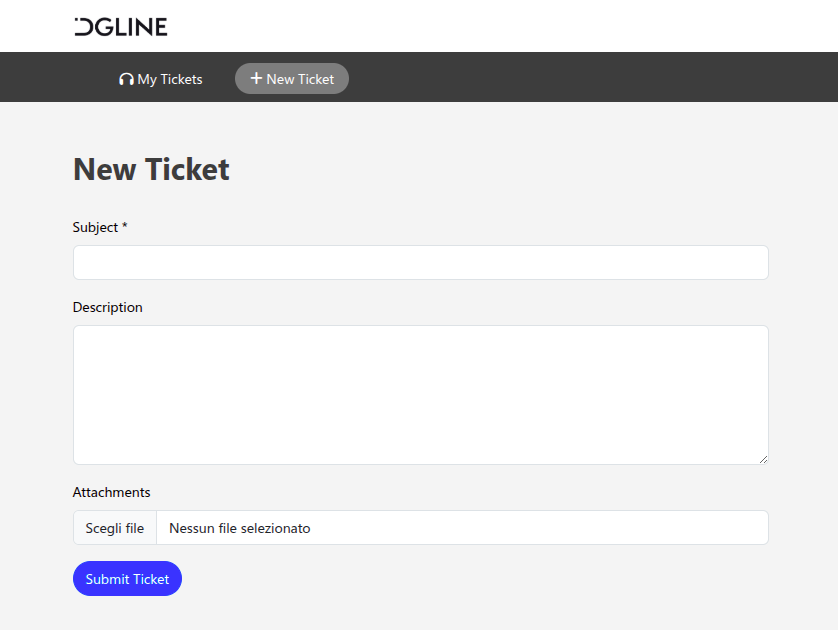Click the headphones icon beside My Tickets
This screenshot has height=630, width=838.
126,78
